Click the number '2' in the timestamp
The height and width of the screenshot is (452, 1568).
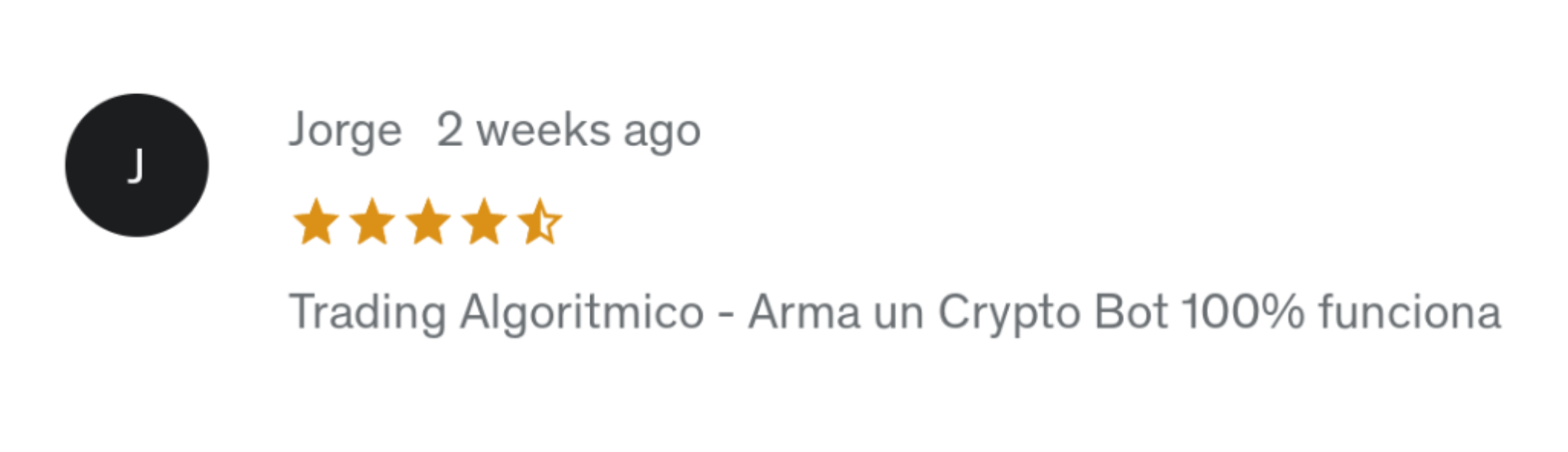tap(449, 130)
